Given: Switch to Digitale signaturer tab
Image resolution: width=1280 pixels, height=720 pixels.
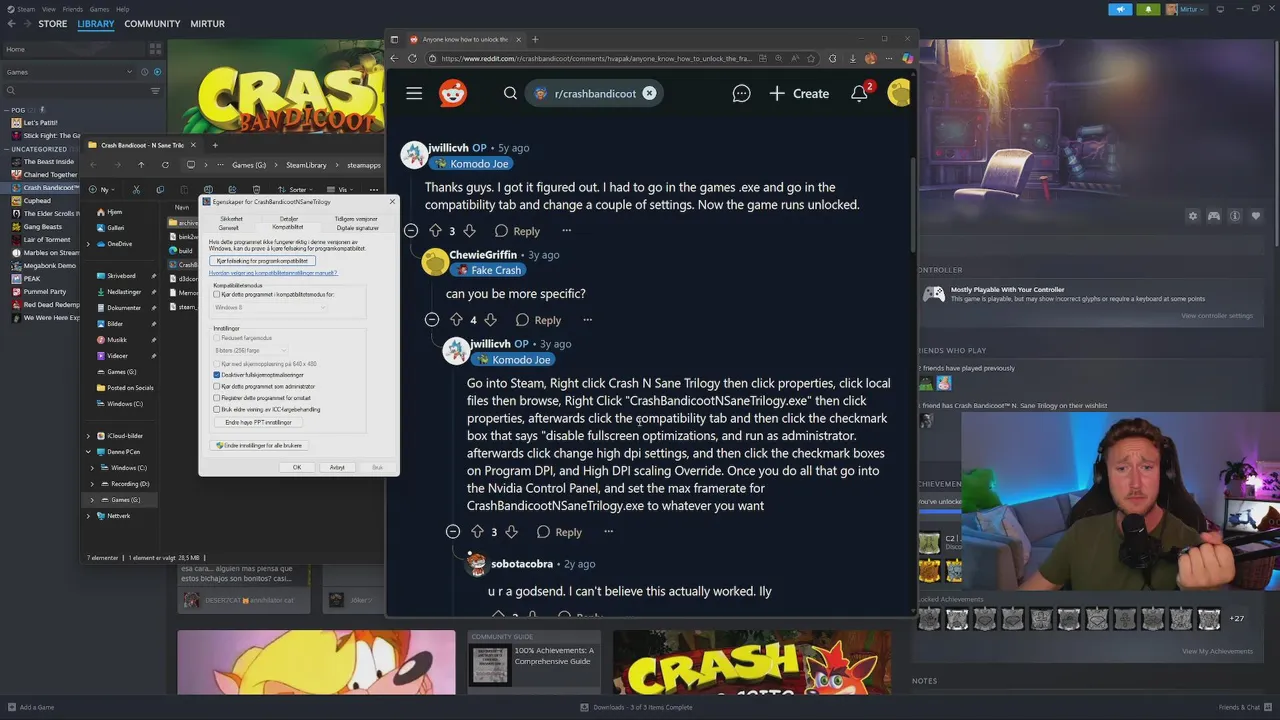Looking at the screenshot, I should 358,227.
